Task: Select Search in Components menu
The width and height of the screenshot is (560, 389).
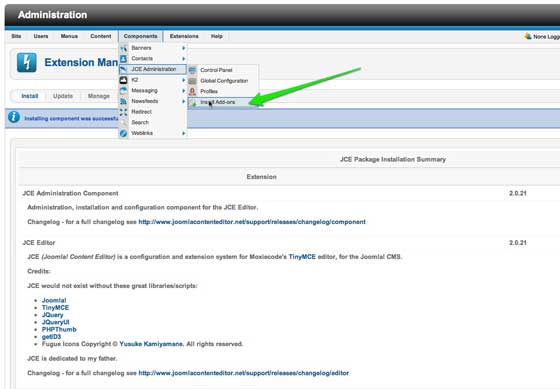Action: [x=140, y=123]
